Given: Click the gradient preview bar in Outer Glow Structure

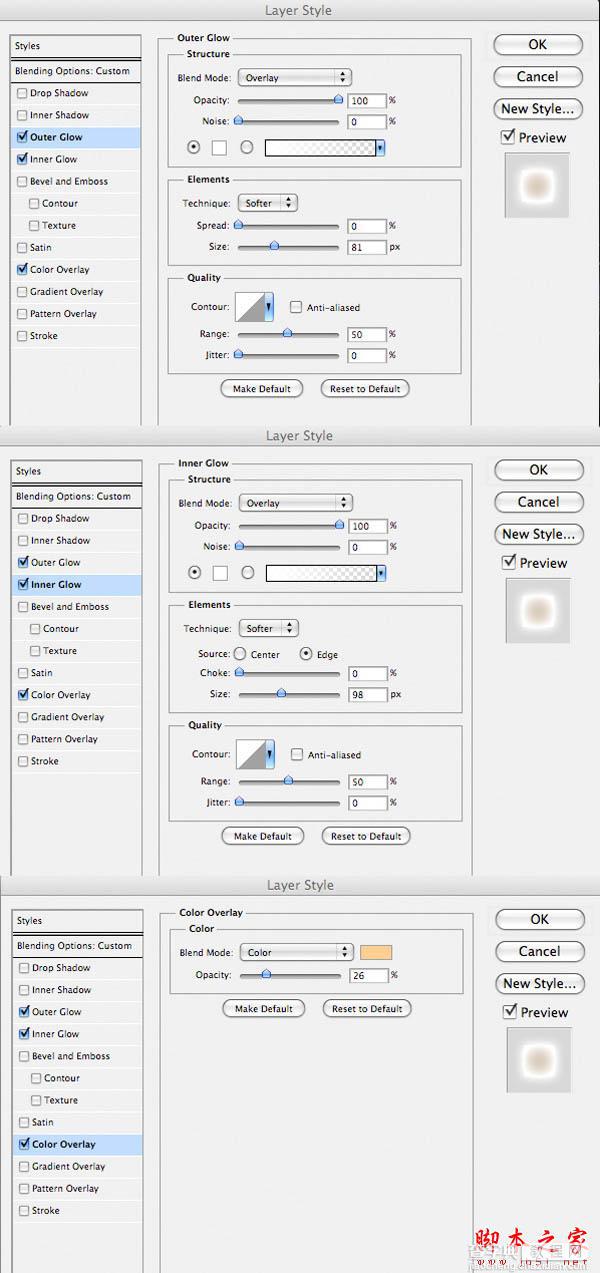Looking at the screenshot, I should 319,148.
